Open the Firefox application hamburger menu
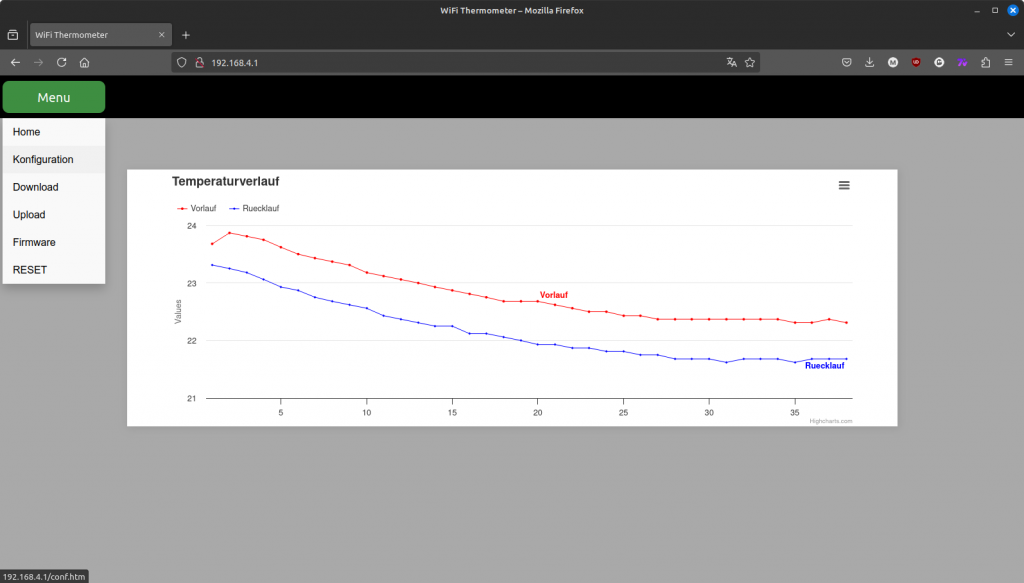The height and width of the screenshot is (583, 1024). [1008, 62]
